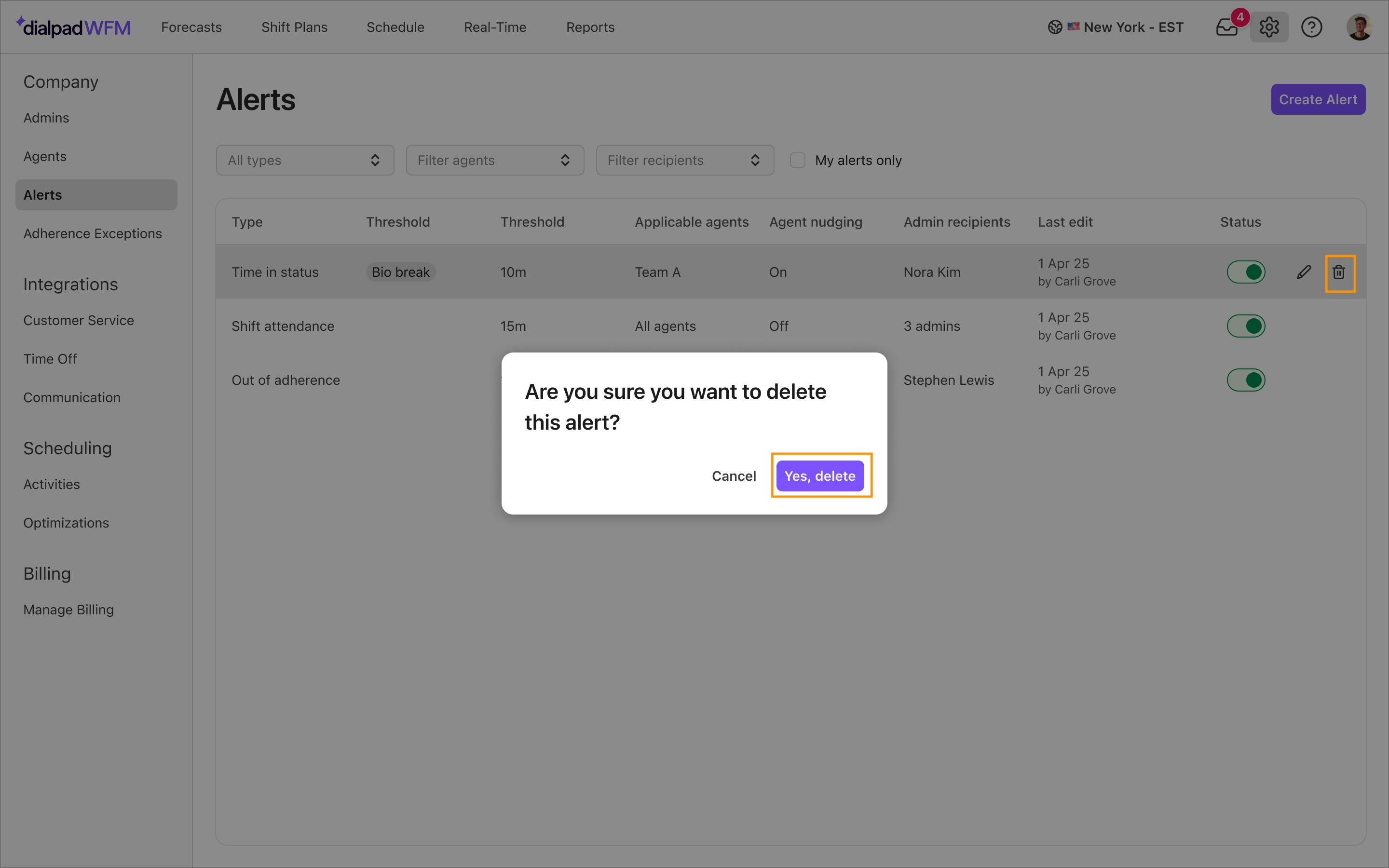Check the My alerts only checkbox
The image size is (1389, 868).
click(x=797, y=160)
